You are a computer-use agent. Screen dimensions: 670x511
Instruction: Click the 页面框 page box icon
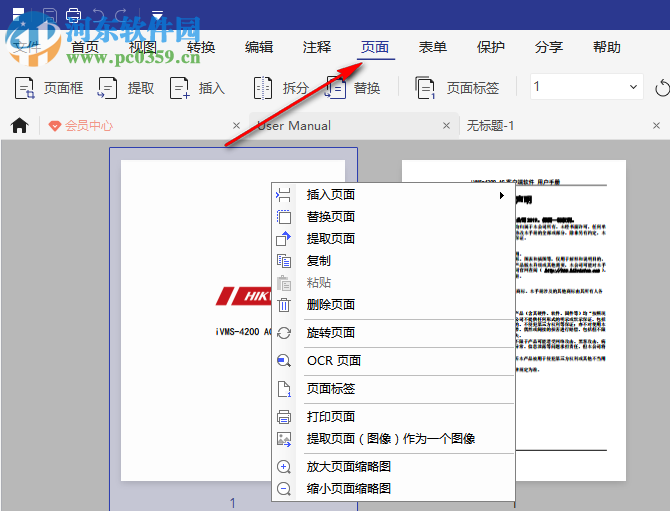[x=24, y=88]
